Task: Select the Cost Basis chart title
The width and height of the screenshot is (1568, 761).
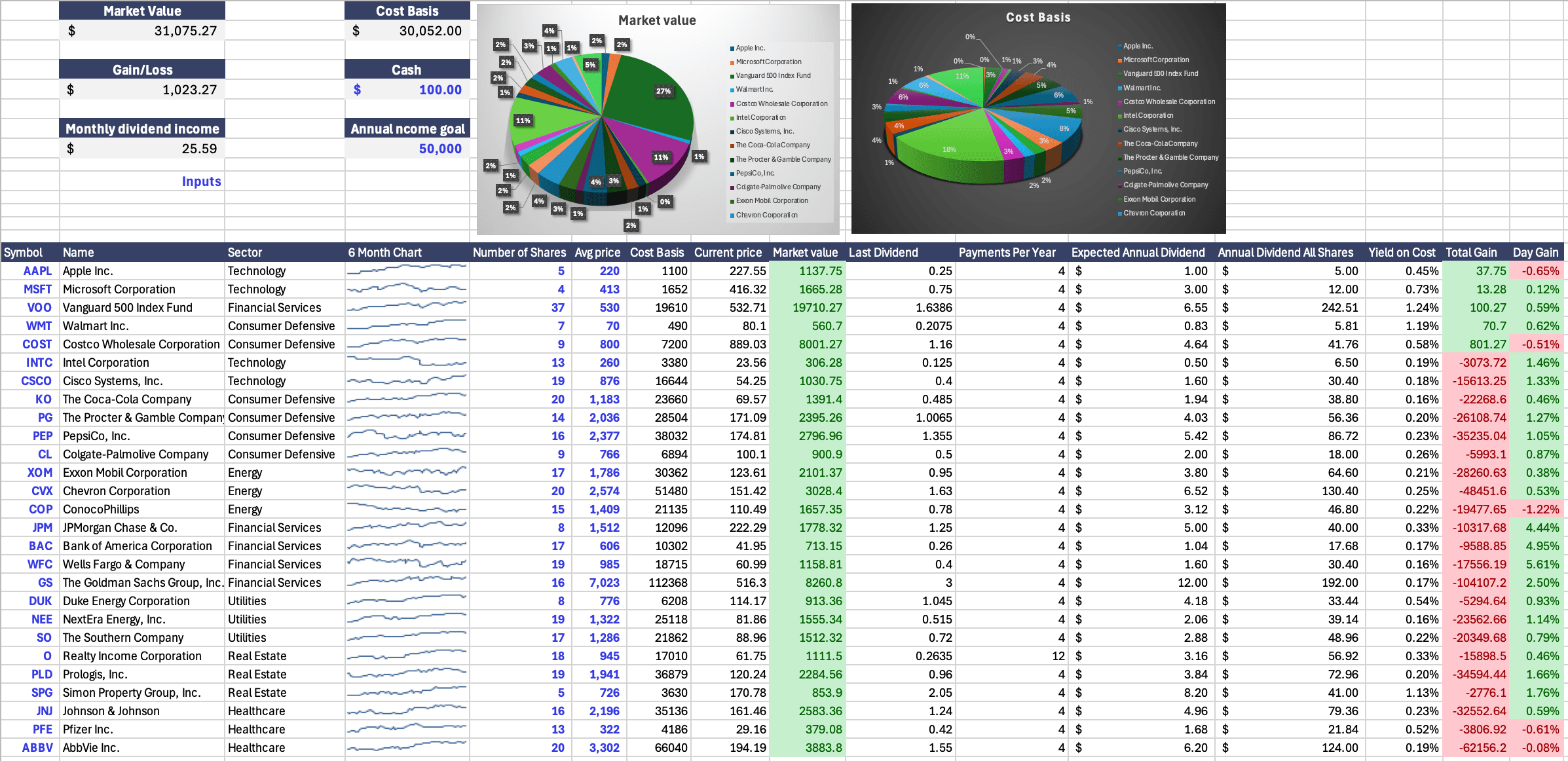Action: 1038,18
